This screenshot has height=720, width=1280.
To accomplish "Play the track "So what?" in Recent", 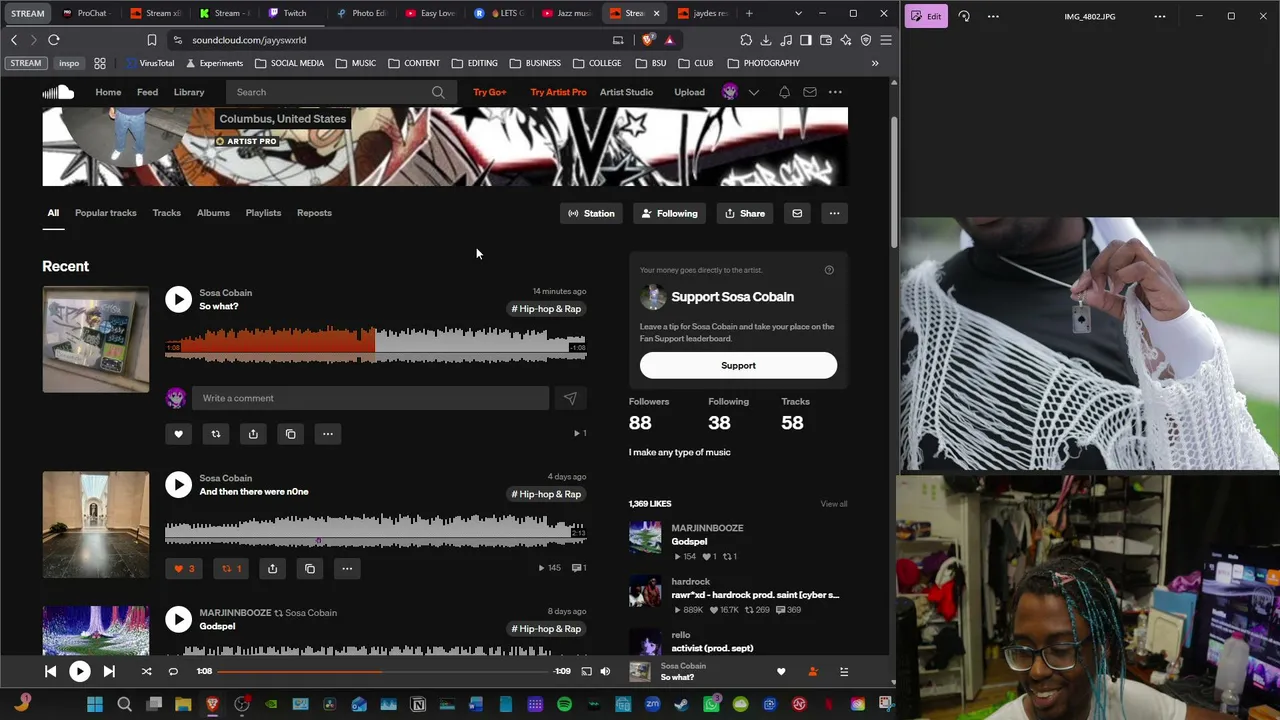I will click(x=178, y=299).
